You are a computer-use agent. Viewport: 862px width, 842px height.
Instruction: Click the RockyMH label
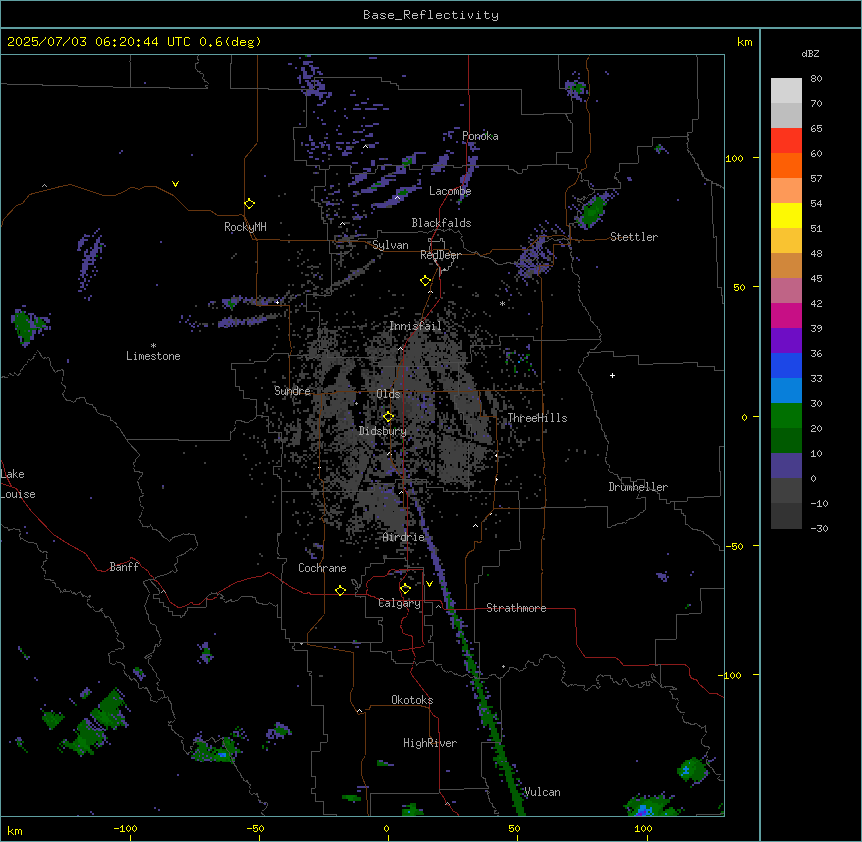click(245, 227)
